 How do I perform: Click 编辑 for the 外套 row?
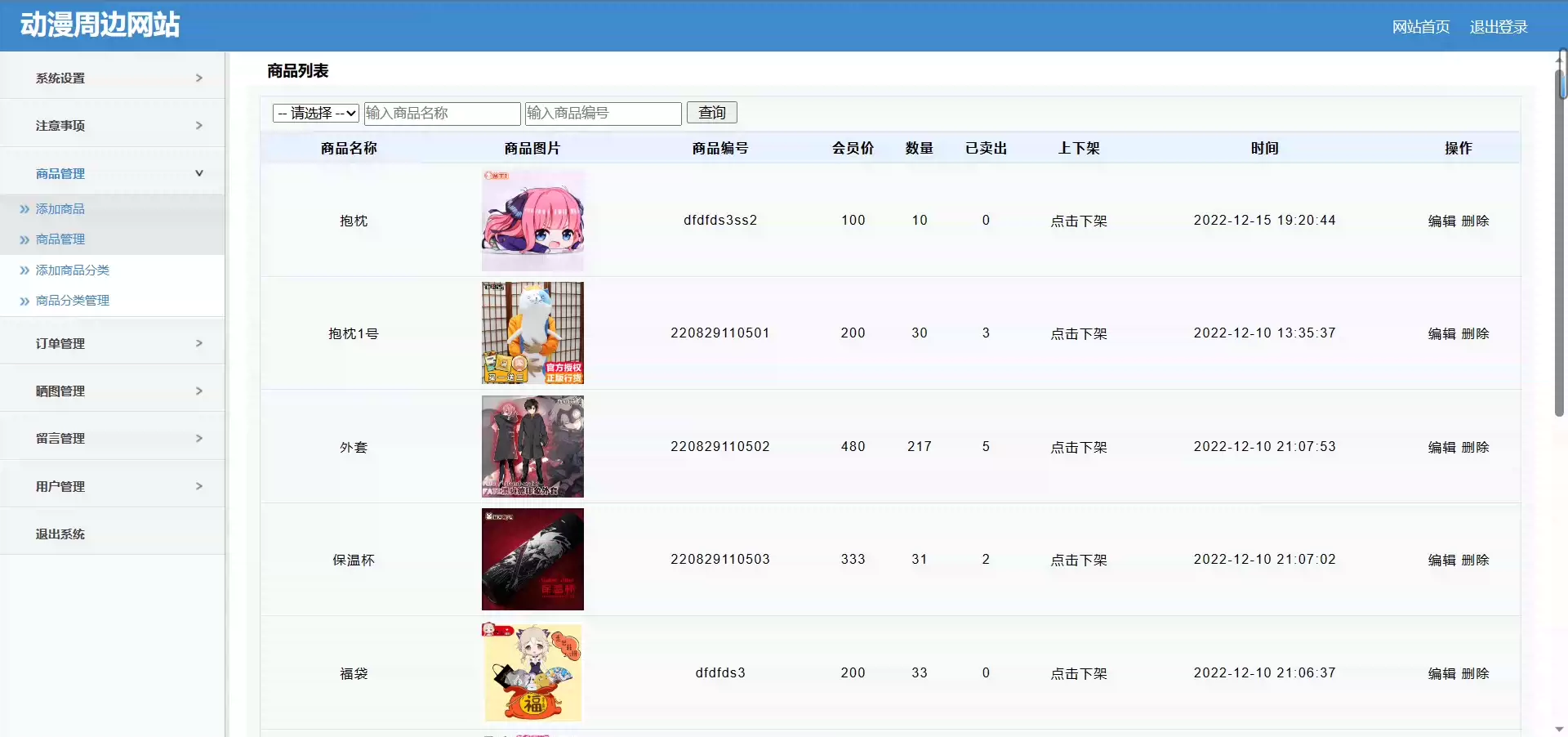[1441, 447]
